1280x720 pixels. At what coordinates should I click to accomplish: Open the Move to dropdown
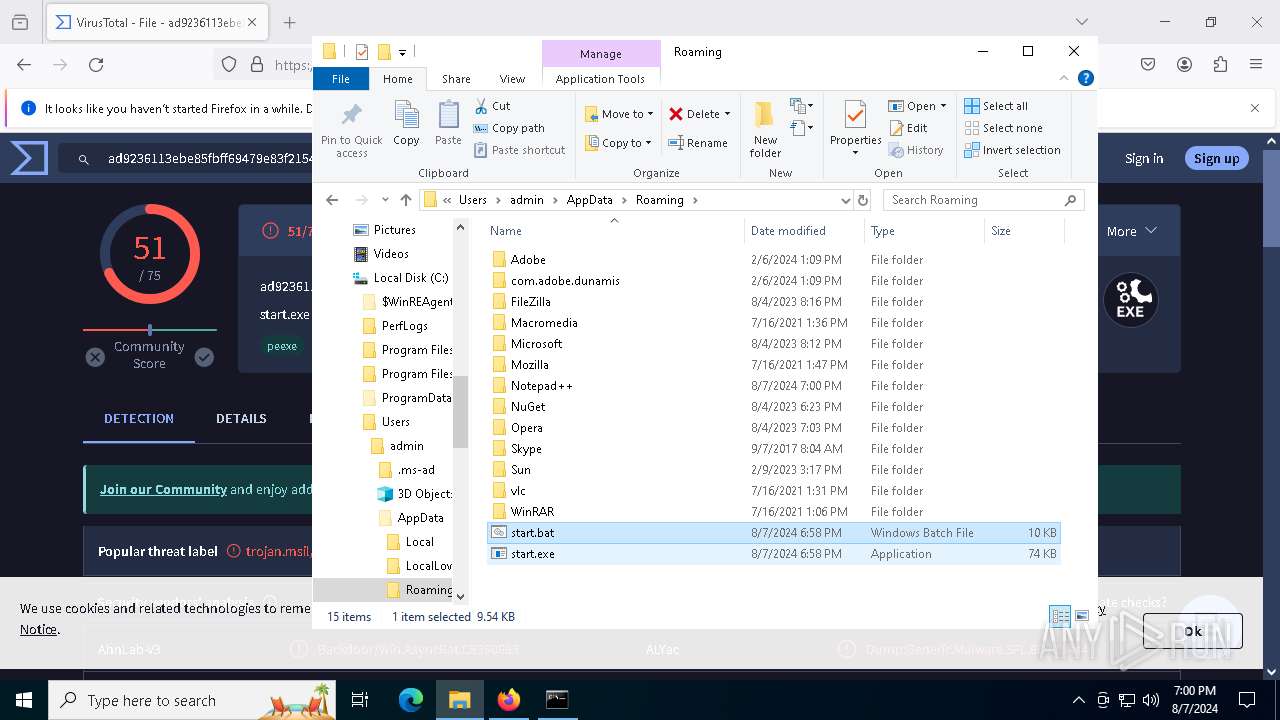619,114
